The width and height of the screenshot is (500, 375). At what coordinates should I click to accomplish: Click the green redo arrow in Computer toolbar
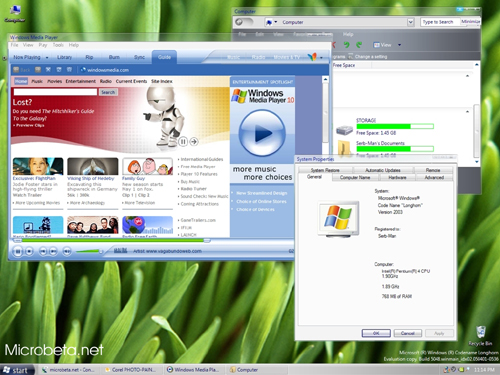[x=359, y=45]
